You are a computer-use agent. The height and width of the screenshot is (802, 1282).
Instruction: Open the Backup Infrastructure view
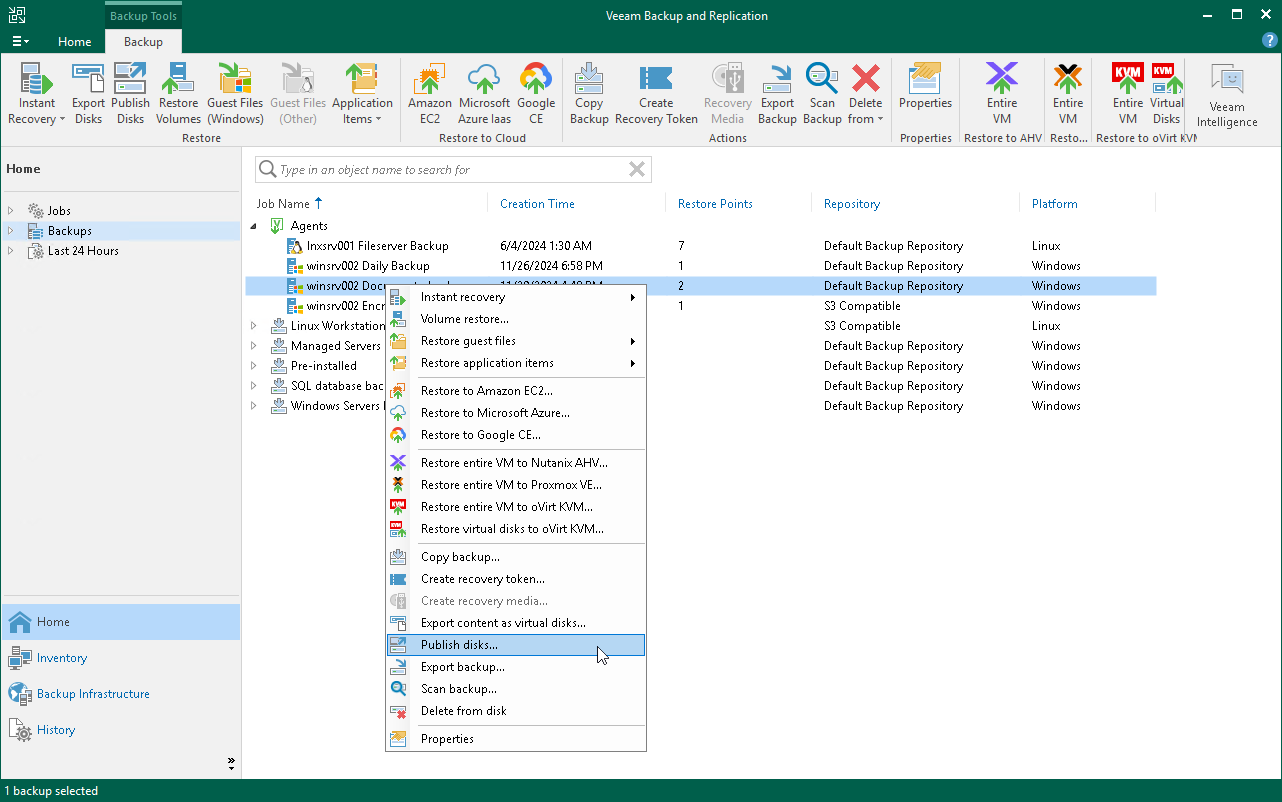coord(90,693)
